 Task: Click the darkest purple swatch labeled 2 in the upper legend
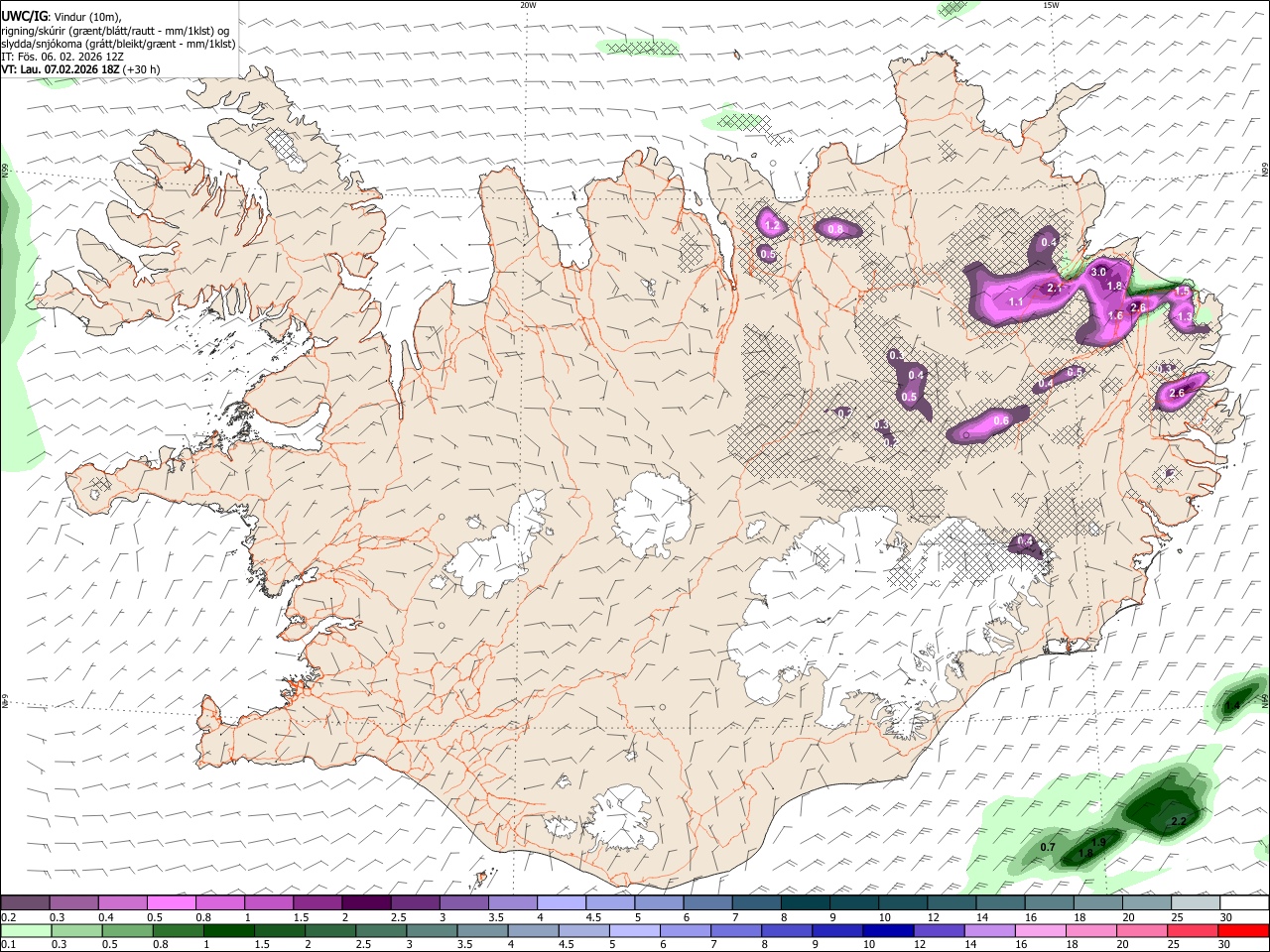pyautogui.click(x=366, y=903)
